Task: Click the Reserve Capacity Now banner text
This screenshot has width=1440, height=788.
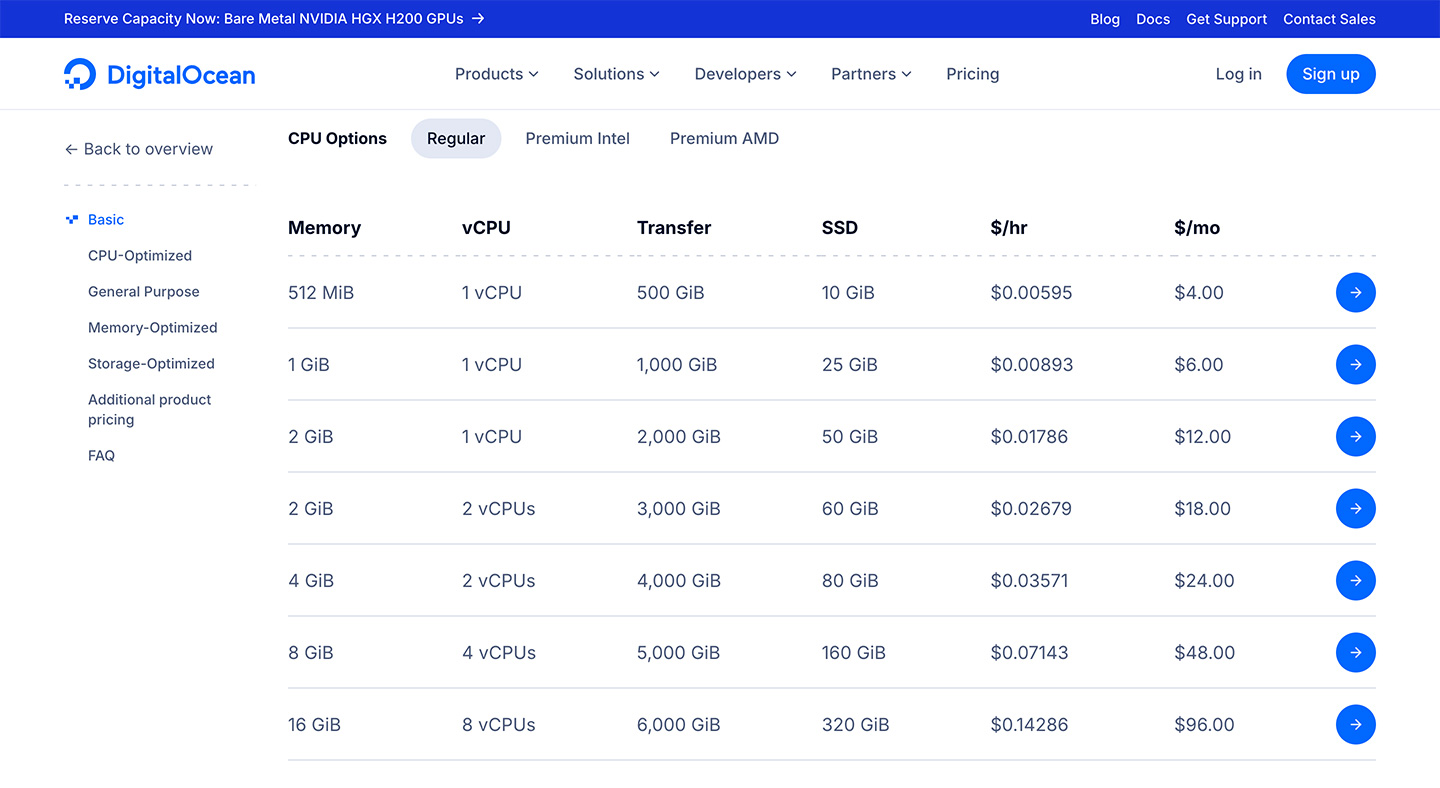Action: (x=264, y=19)
